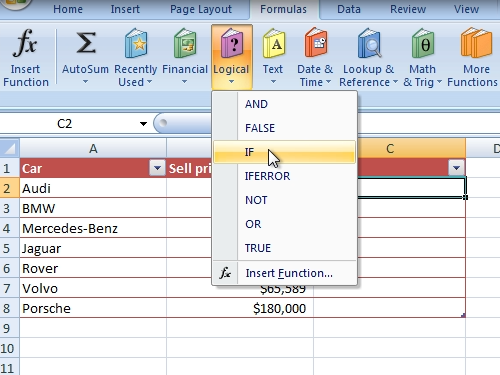
Task: Click the Audi cell
Action: [93, 188]
